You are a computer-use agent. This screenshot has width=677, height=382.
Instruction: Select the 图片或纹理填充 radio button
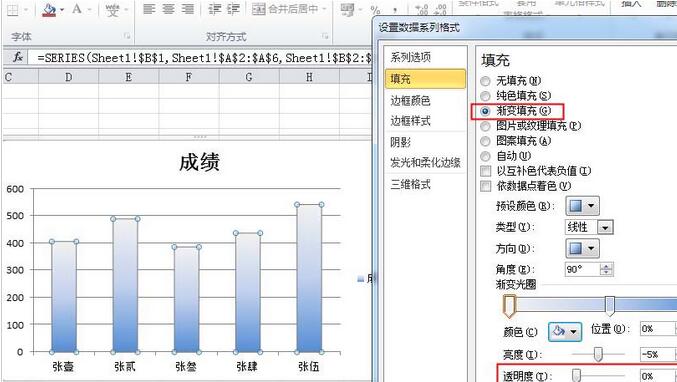[486, 126]
